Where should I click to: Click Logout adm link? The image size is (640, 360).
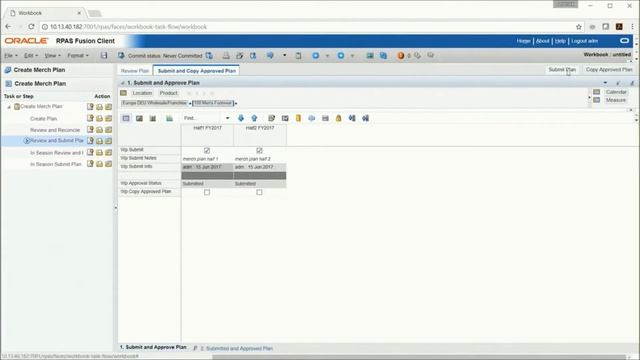(x=584, y=41)
